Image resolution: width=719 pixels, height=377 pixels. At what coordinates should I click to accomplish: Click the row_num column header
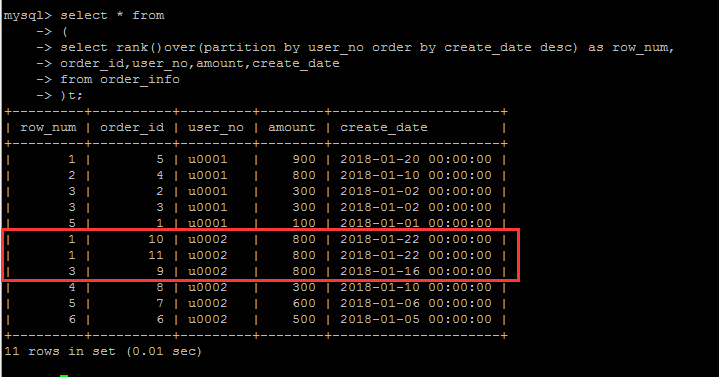coord(48,128)
